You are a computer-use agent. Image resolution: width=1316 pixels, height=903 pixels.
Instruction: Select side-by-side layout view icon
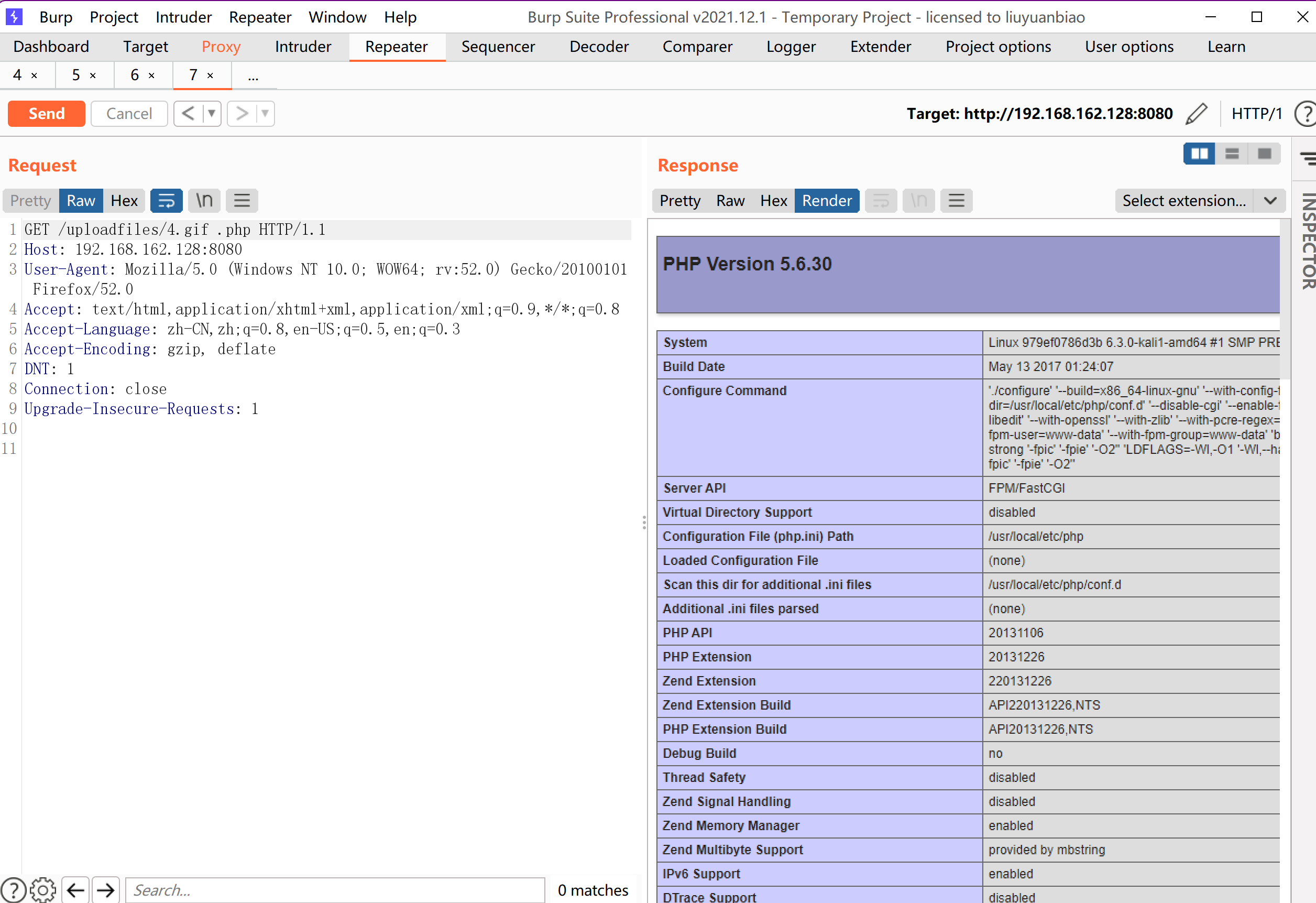pyautogui.click(x=1199, y=154)
